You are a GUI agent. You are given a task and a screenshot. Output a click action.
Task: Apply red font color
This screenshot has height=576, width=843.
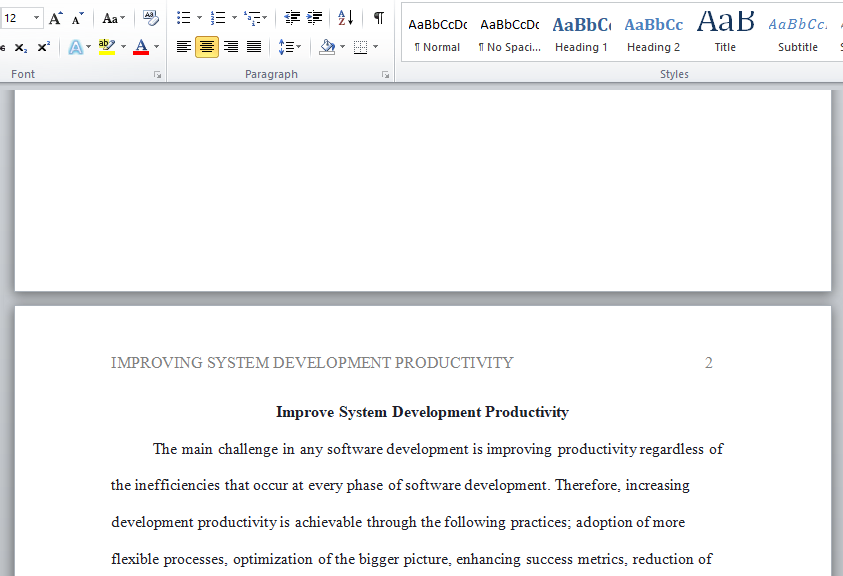coord(141,47)
